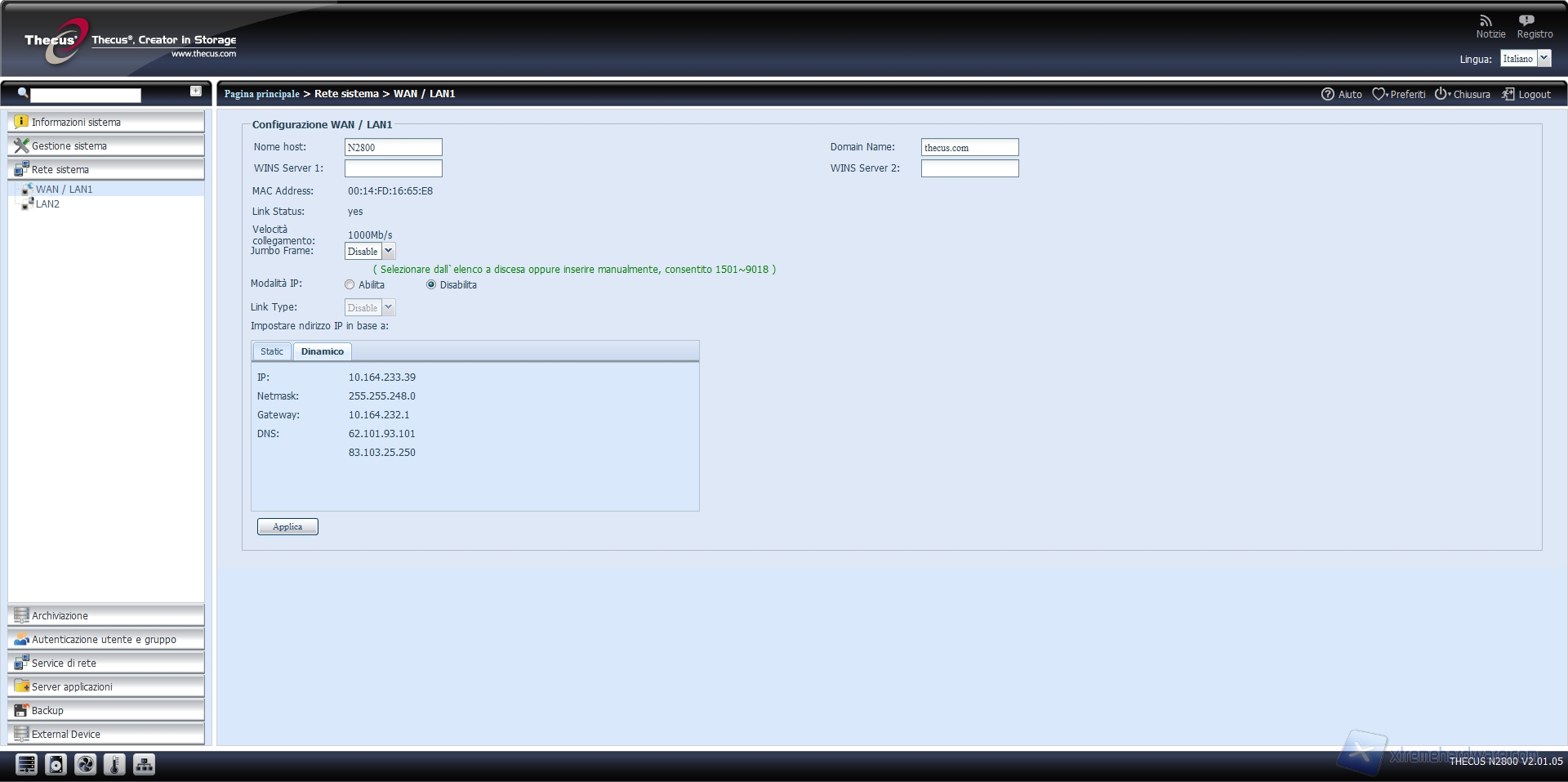This screenshot has height=782, width=1568.
Task: Click the fan status icon
Action: tap(85, 764)
